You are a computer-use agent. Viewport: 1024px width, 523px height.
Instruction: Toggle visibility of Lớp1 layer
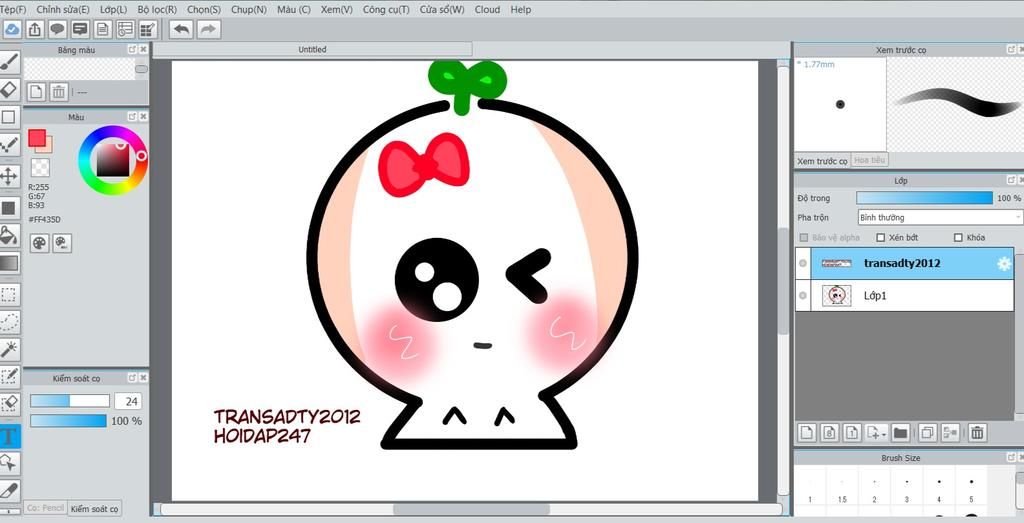803,296
